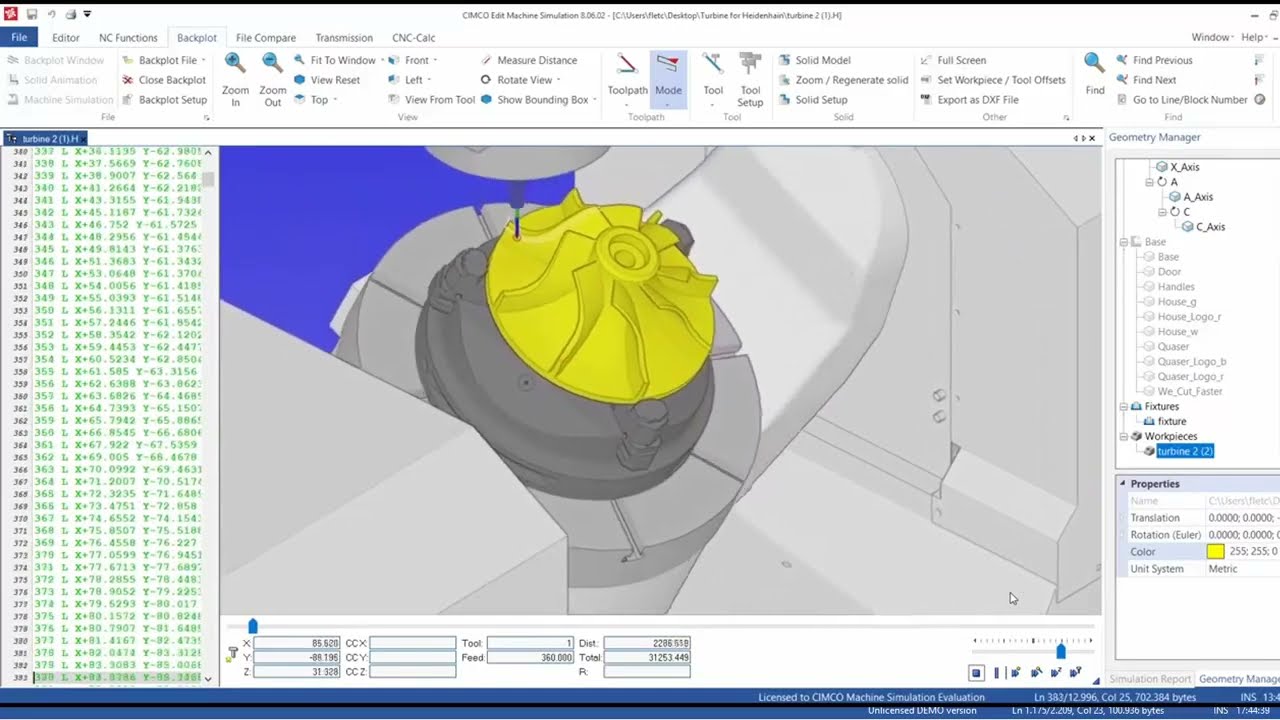1280x720 pixels.
Task: Select A_Axis in geometry tree
Action: (1198, 197)
